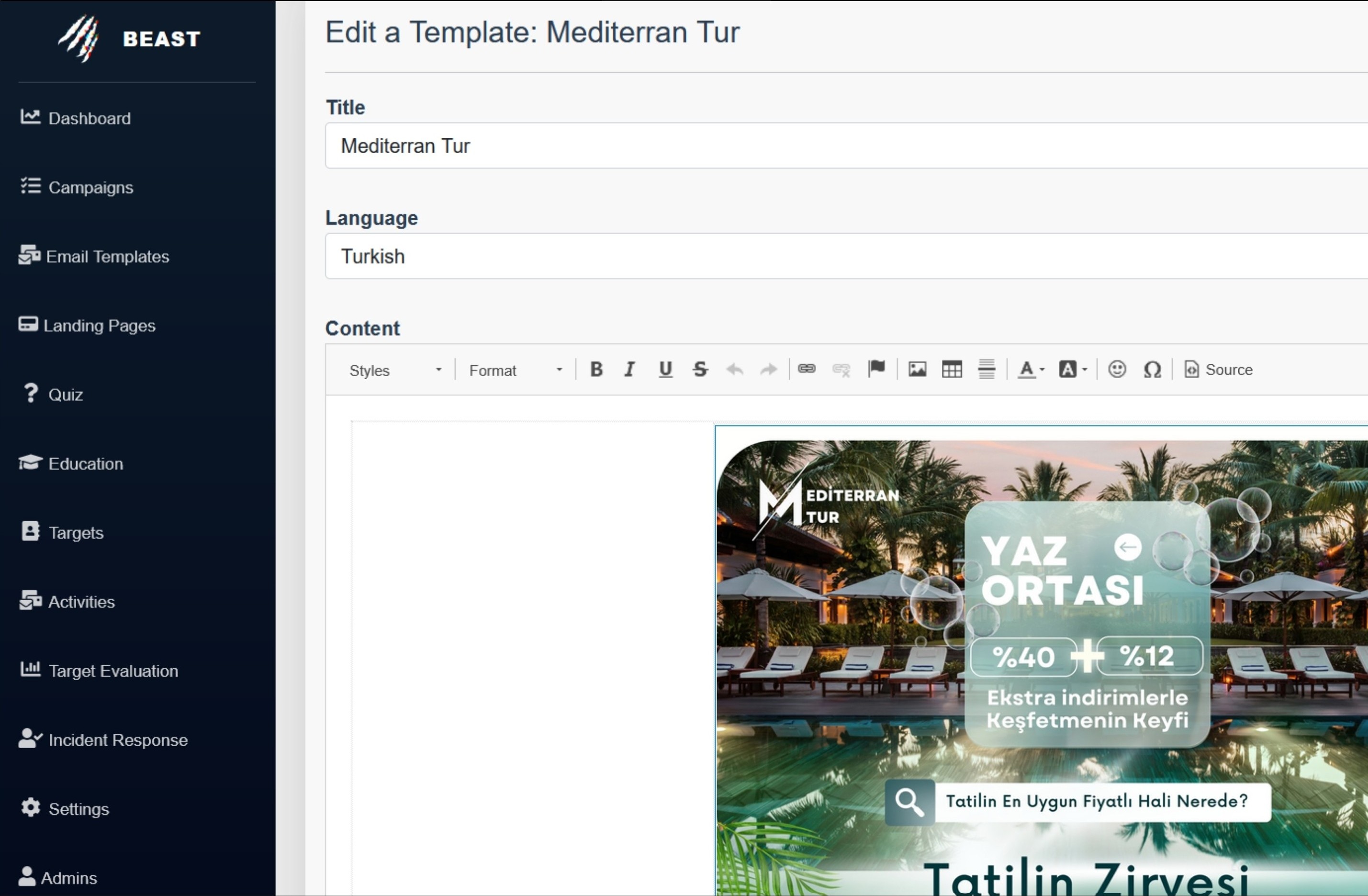The width and height of the screenshot is (1368, 896).
Task: Toggle bold formatting in editor toolbar
Action: click(596, 370)
